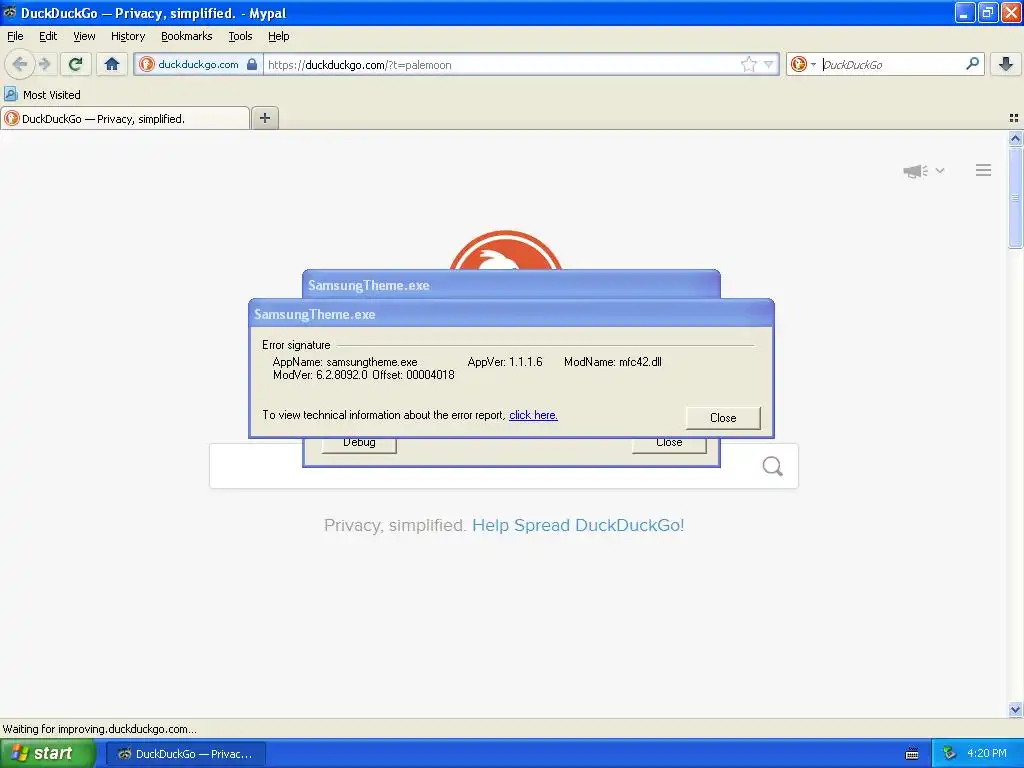The height and width of the screenshot is (768, 1024).
Task: Click the Mypal raccoon title bar icon
Action: coord(9,12)
